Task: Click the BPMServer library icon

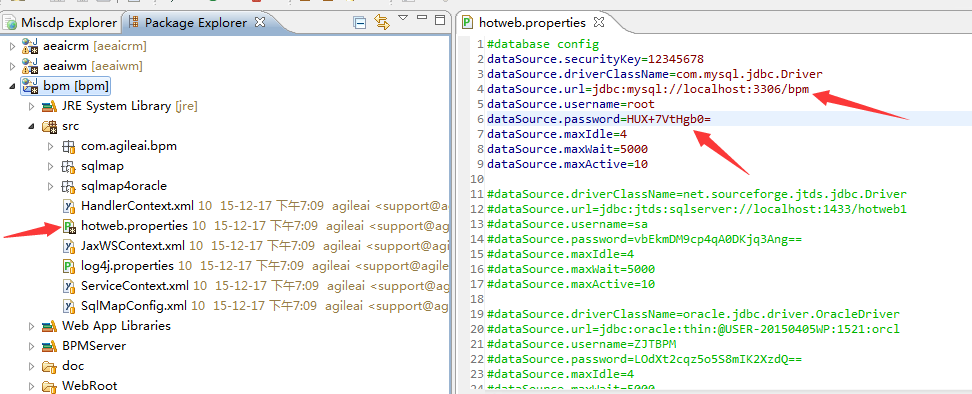Action: click(50, 346)
